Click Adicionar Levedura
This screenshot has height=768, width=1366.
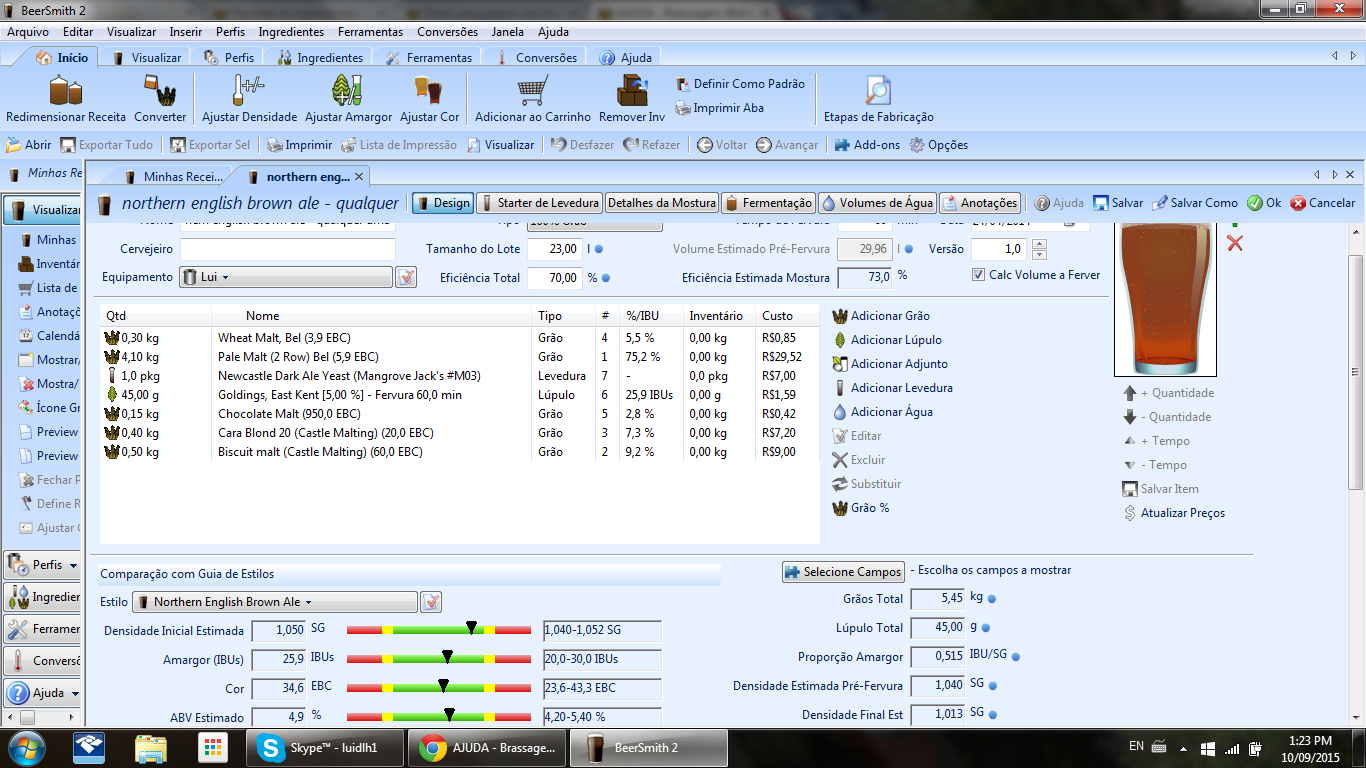[892, 388]
